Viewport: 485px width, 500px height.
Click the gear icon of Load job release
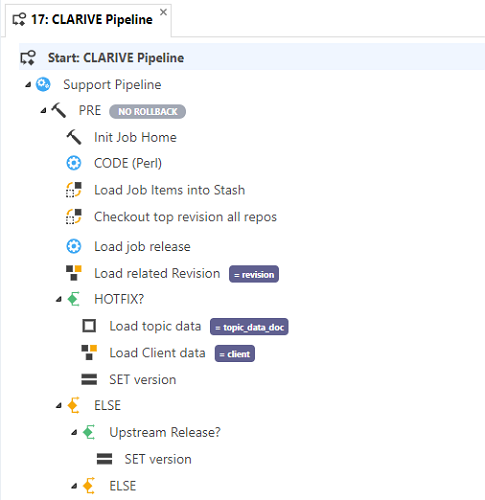point(74,246)
